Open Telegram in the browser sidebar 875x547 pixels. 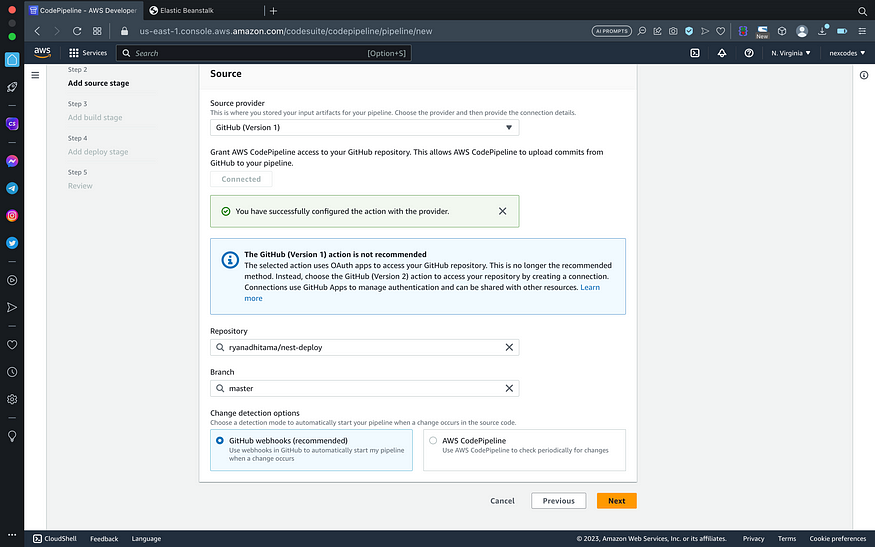pyautogui.click(x=12, y=189)
